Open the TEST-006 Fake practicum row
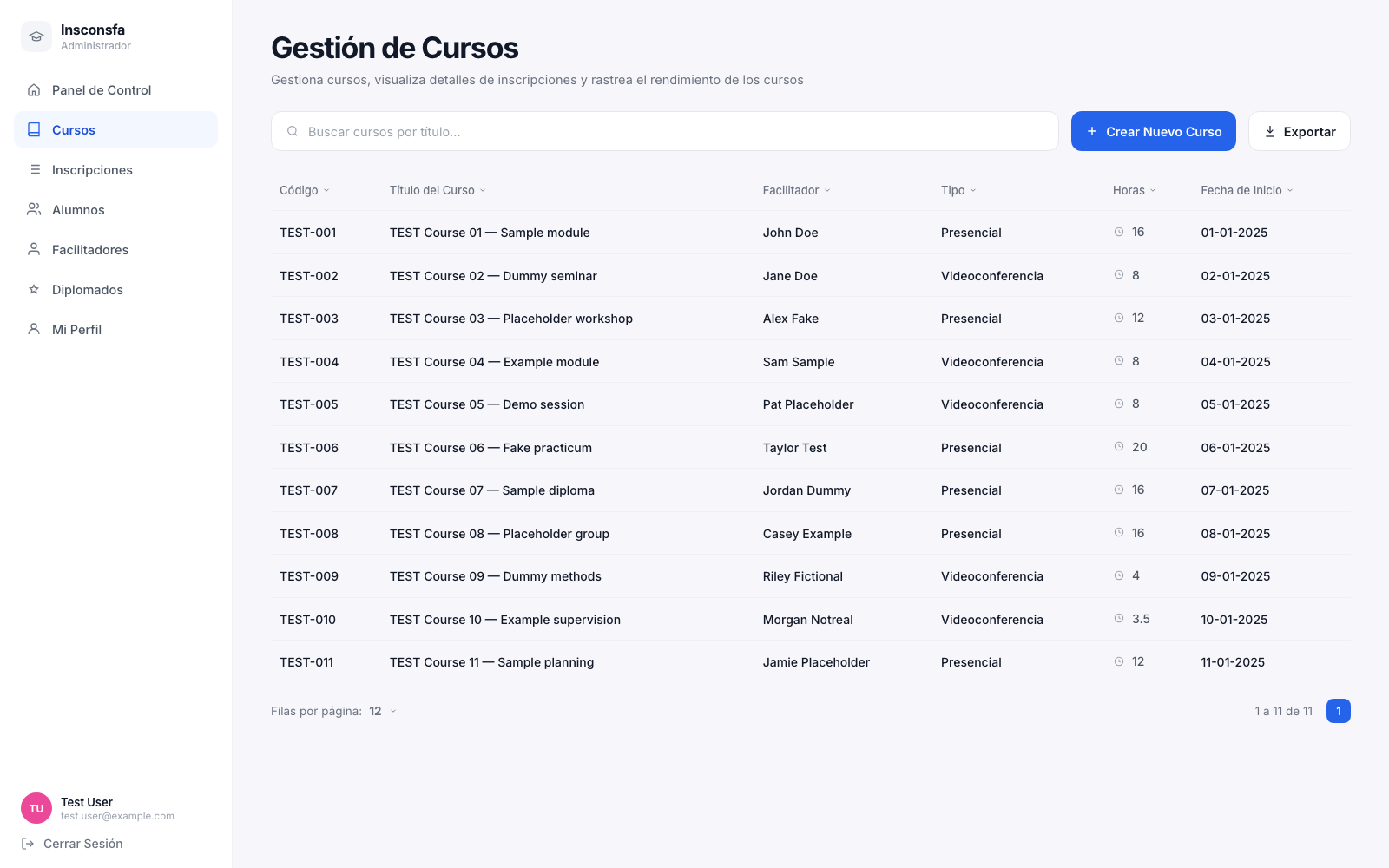1389x868 pixels. [x=811, y=448]
